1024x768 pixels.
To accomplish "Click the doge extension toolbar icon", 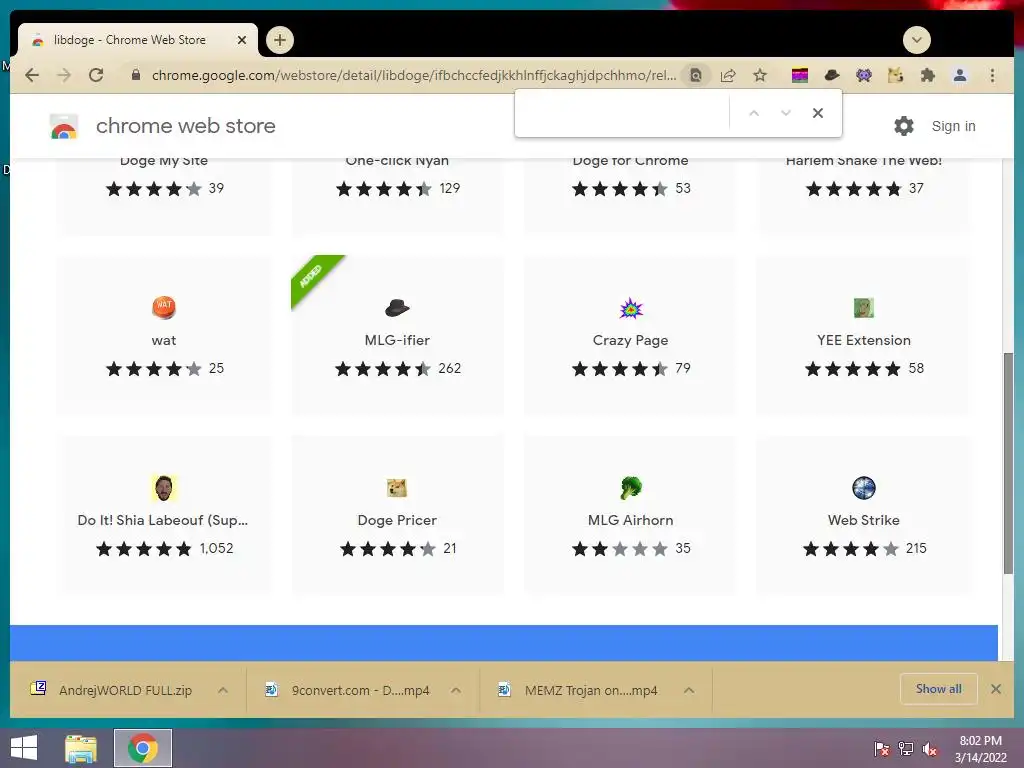I will (x=895, y=75).
